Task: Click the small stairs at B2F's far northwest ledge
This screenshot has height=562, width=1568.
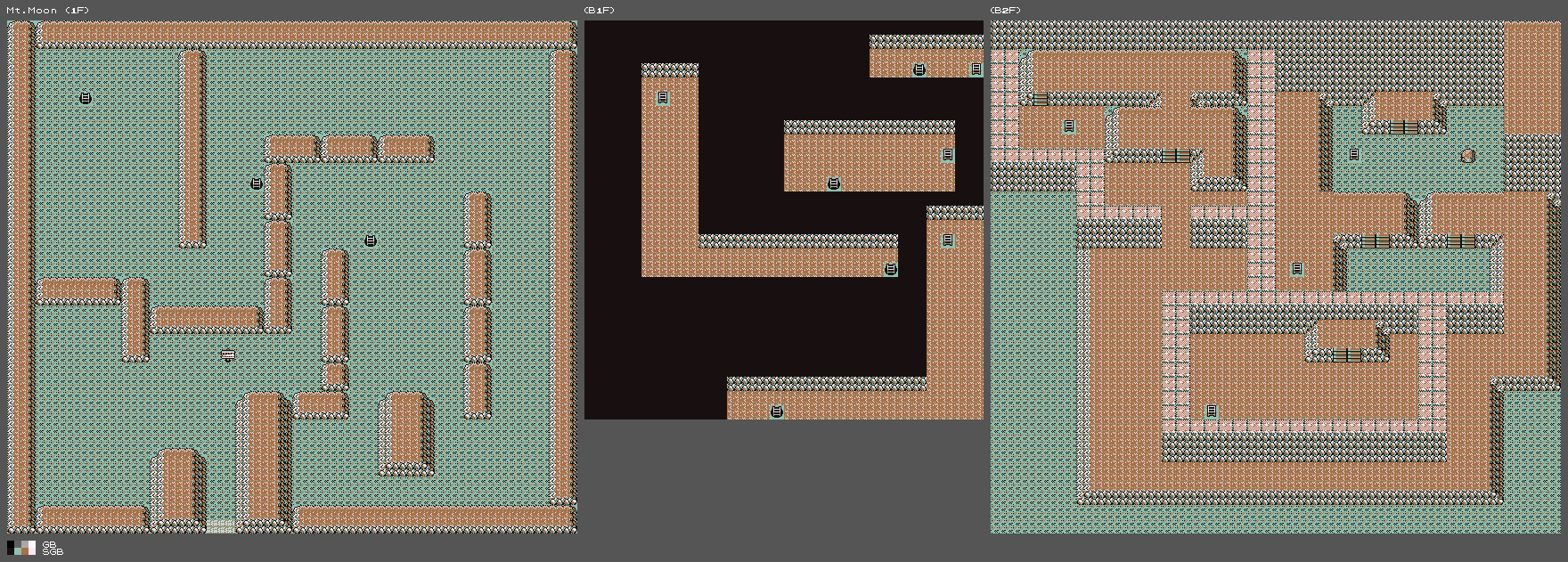Action: click(x=1041, y=99)
